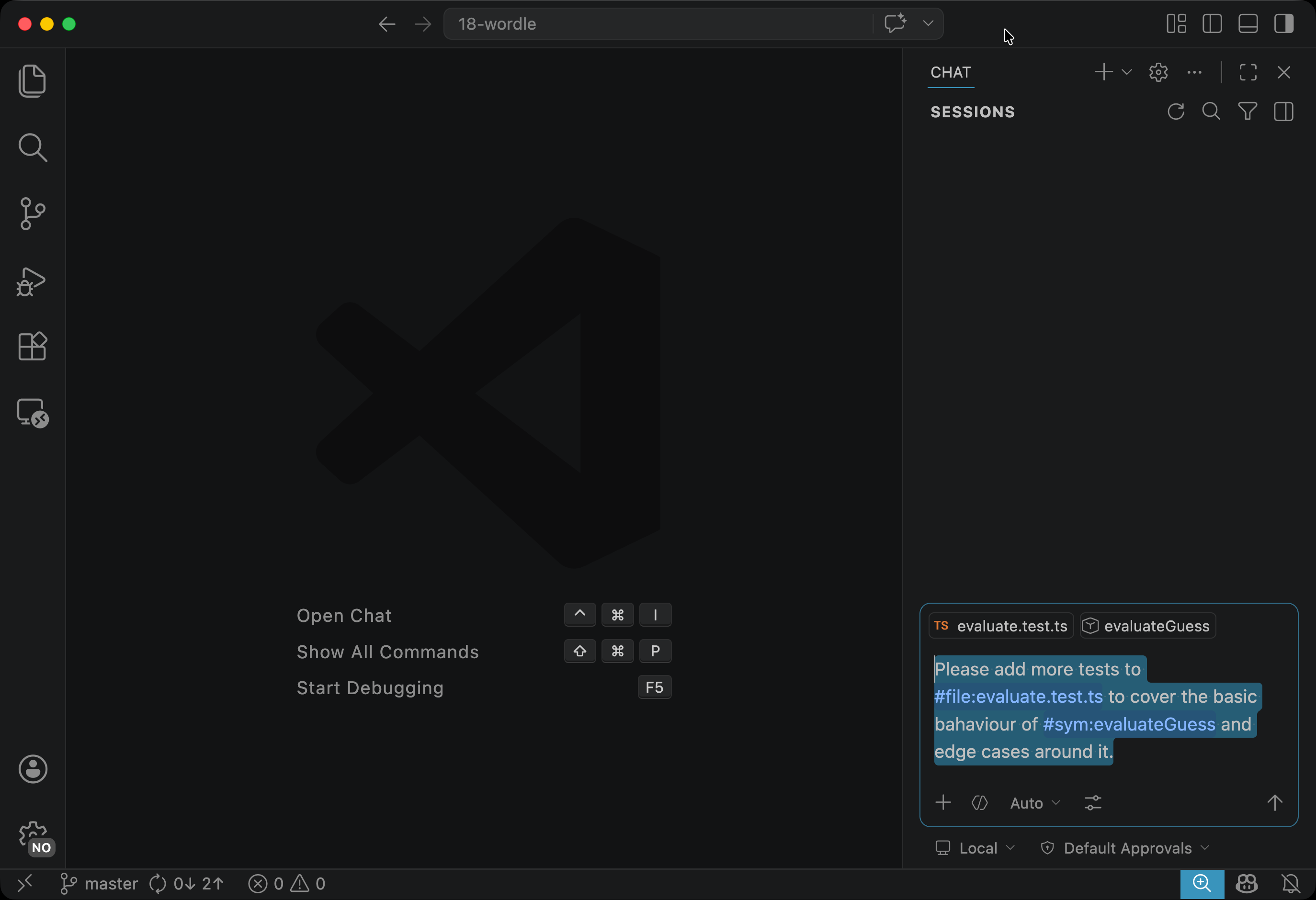Click inside the chat prompt text
This screenshot has width=1316, height=900.
pyautogui.click(x=1098, y=710)
